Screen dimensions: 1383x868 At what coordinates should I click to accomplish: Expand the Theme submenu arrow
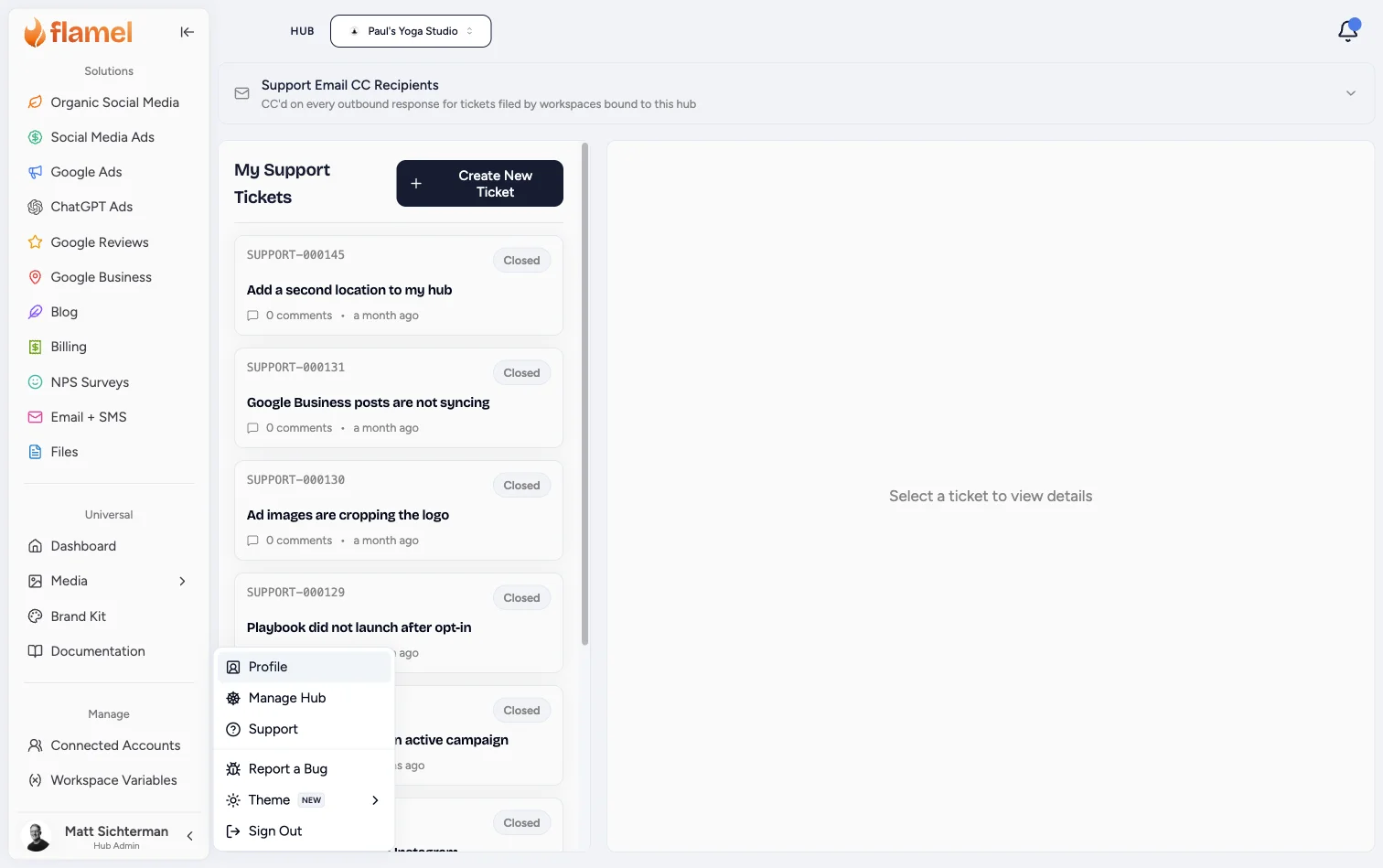(x=375, y=800)
